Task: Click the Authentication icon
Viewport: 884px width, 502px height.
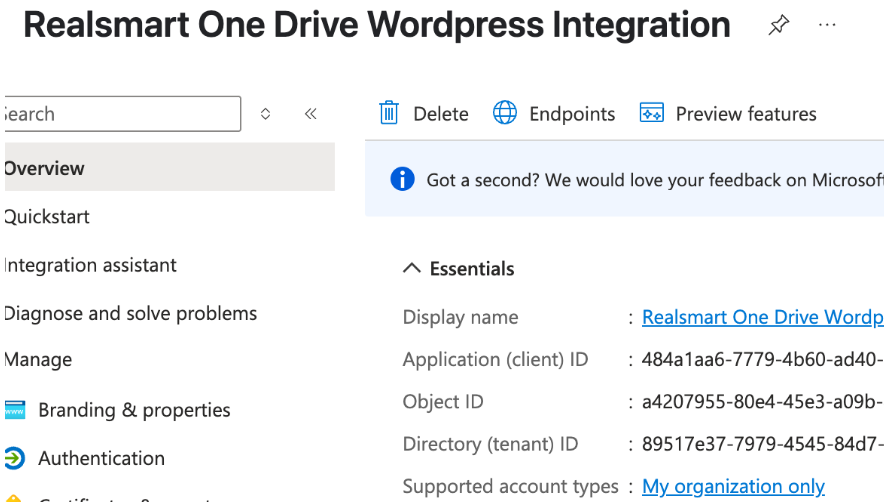Action: [14, 458]
